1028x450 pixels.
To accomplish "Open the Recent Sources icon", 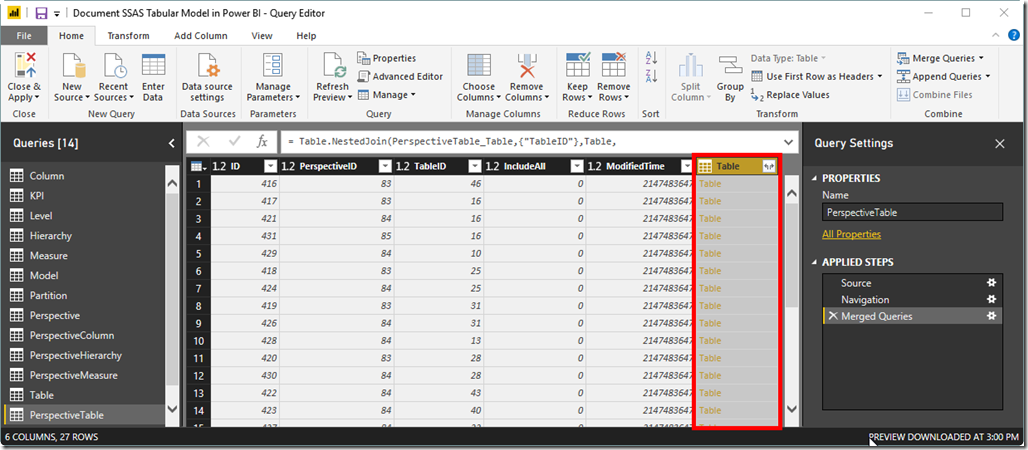I will tap(113, 66).
